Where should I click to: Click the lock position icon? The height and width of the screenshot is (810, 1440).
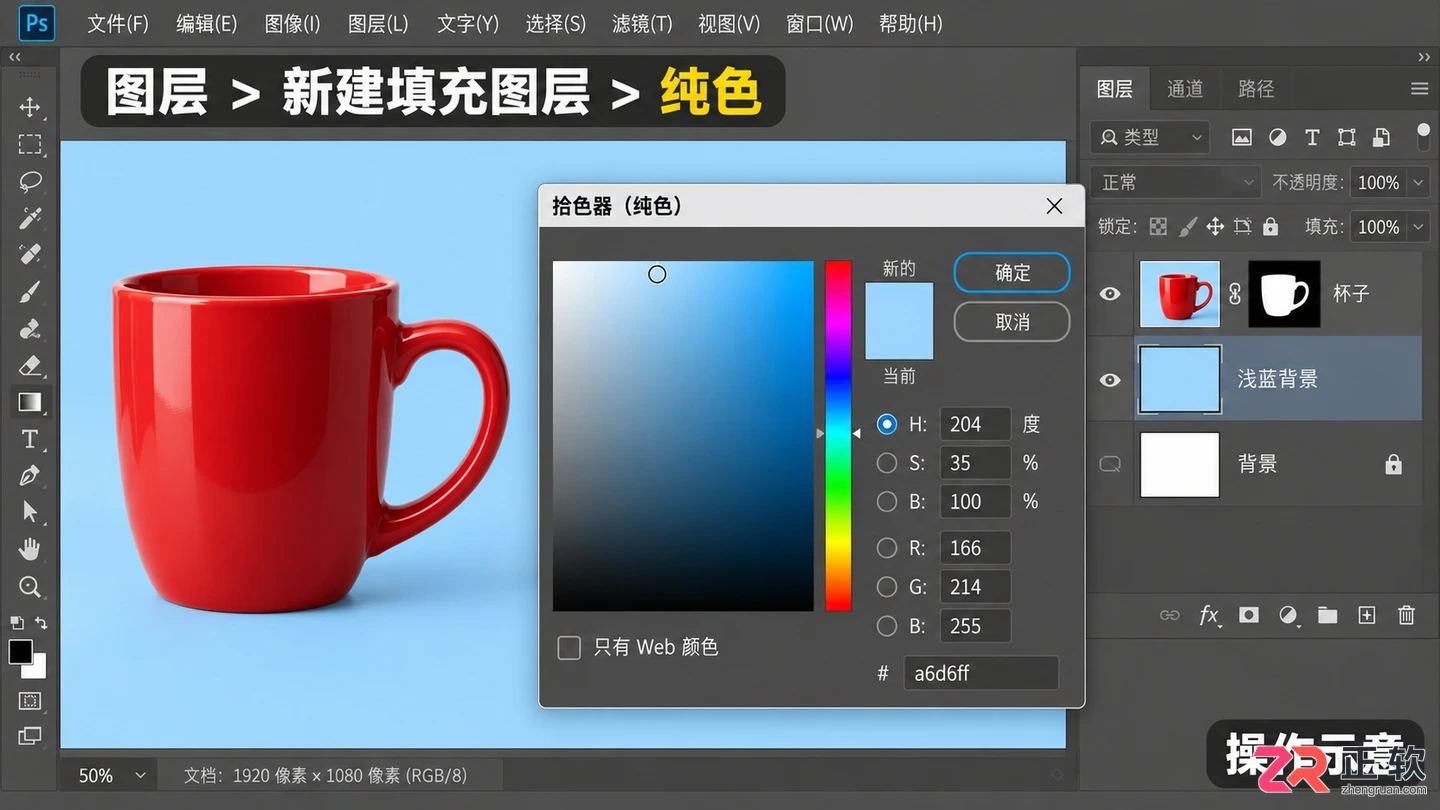(1215, 227)
